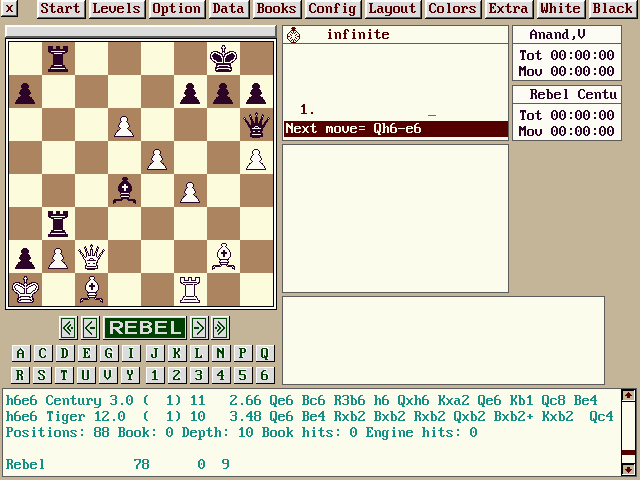The height and width of the screenshot is (480, 640).
Task: Click shortcut key N button
Action: tap(220, 353)
